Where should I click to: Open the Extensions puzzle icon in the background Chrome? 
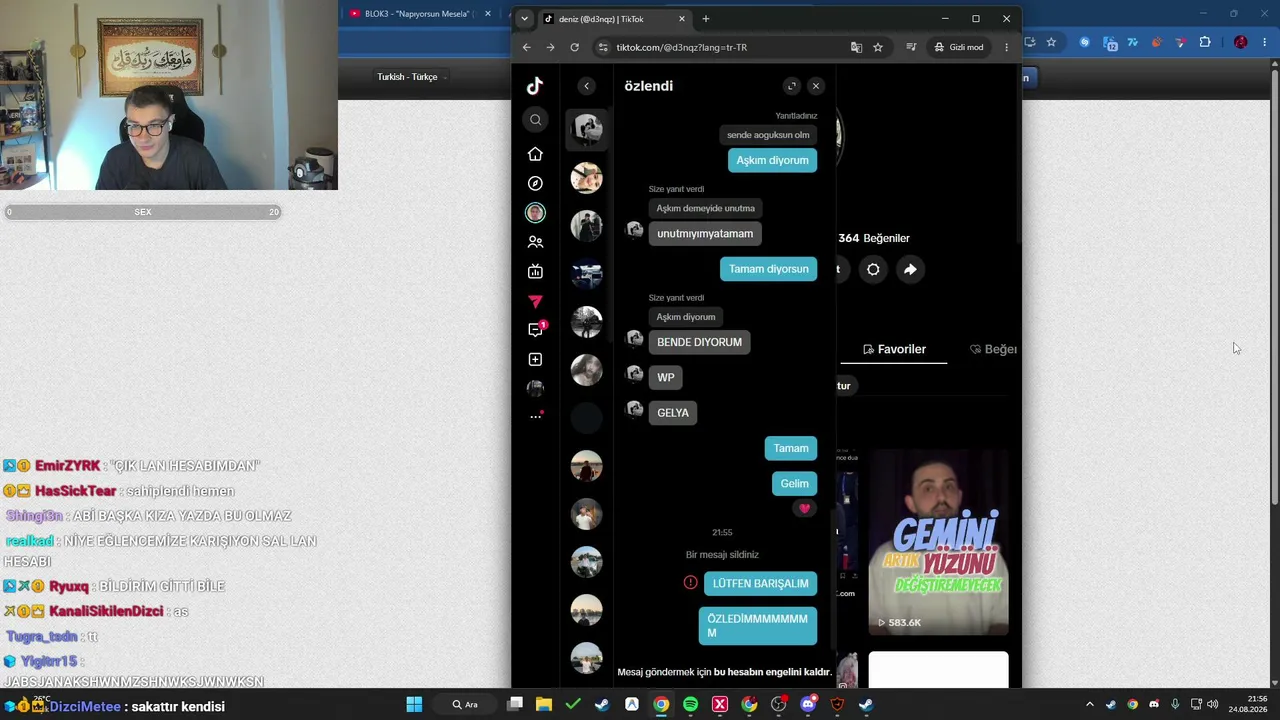pyautogui.click(x=1204, y=42)
